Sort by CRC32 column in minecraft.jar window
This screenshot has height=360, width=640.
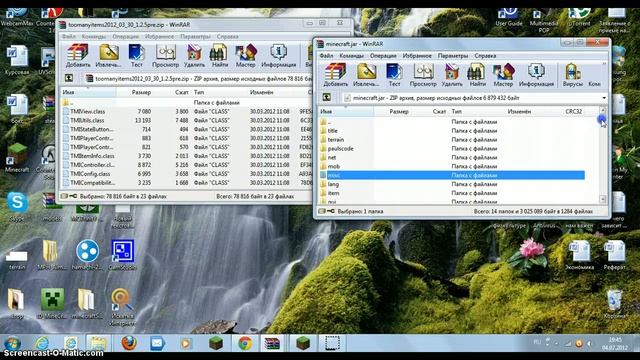click(x=573, y=111)
